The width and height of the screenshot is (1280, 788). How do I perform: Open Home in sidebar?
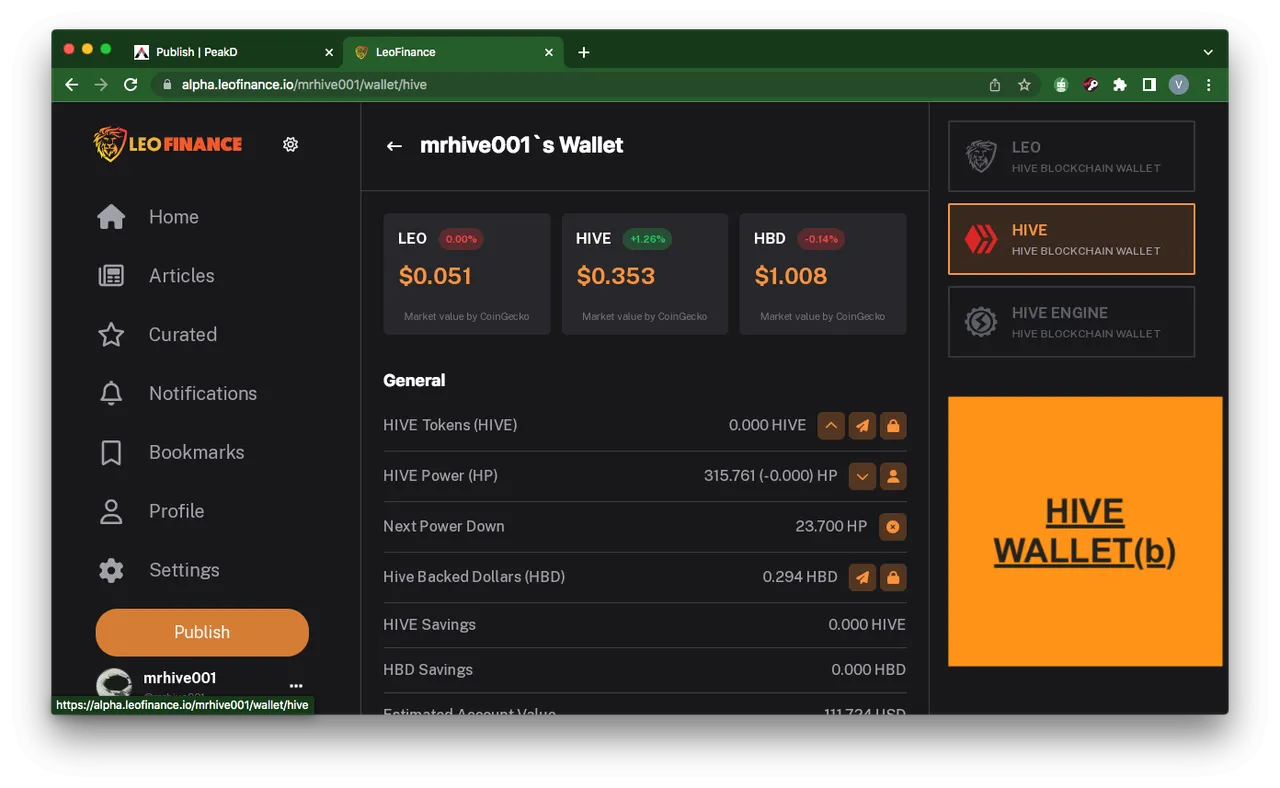[174, 217]
